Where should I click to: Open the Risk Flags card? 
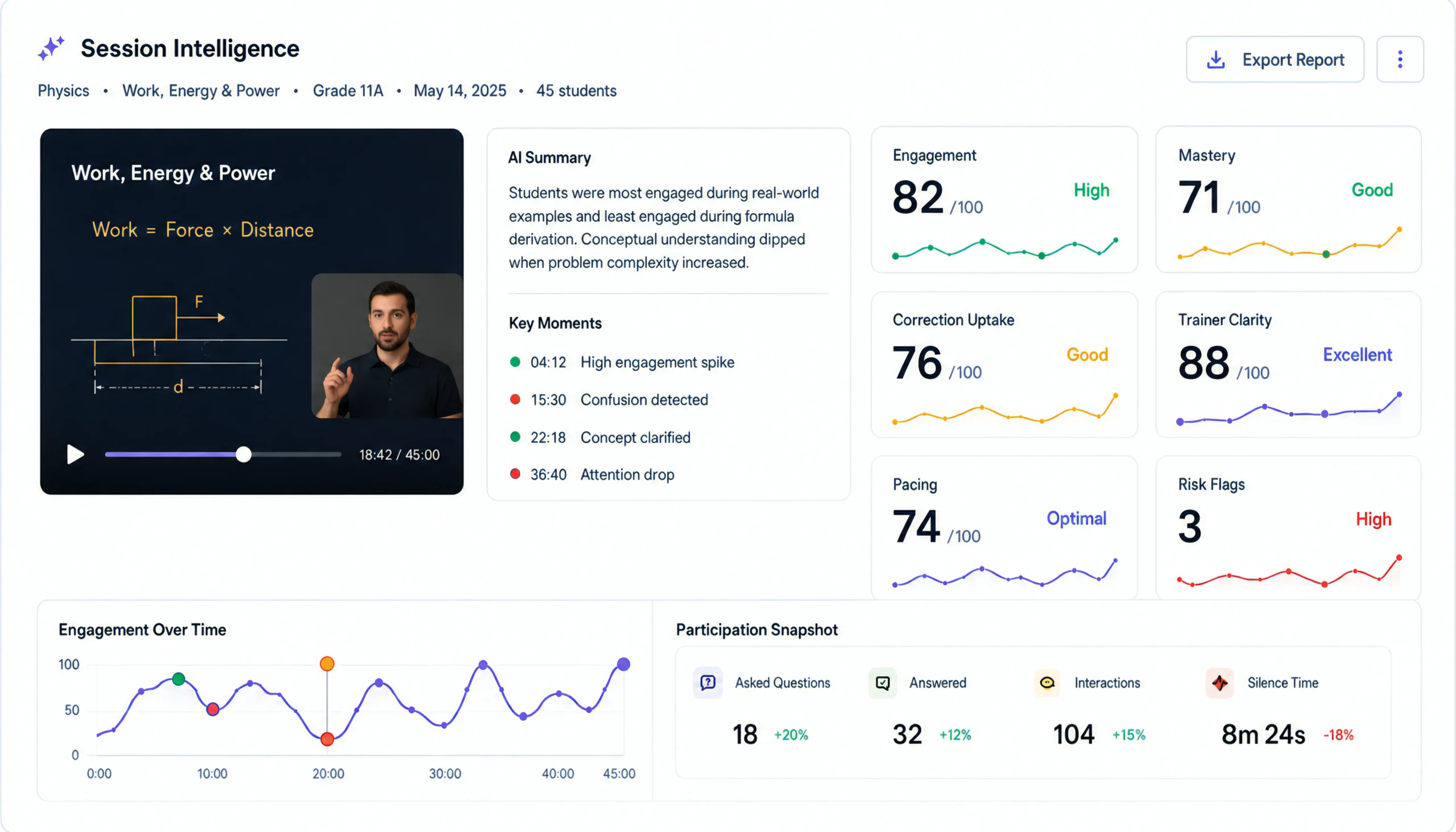click(1288, 528)
